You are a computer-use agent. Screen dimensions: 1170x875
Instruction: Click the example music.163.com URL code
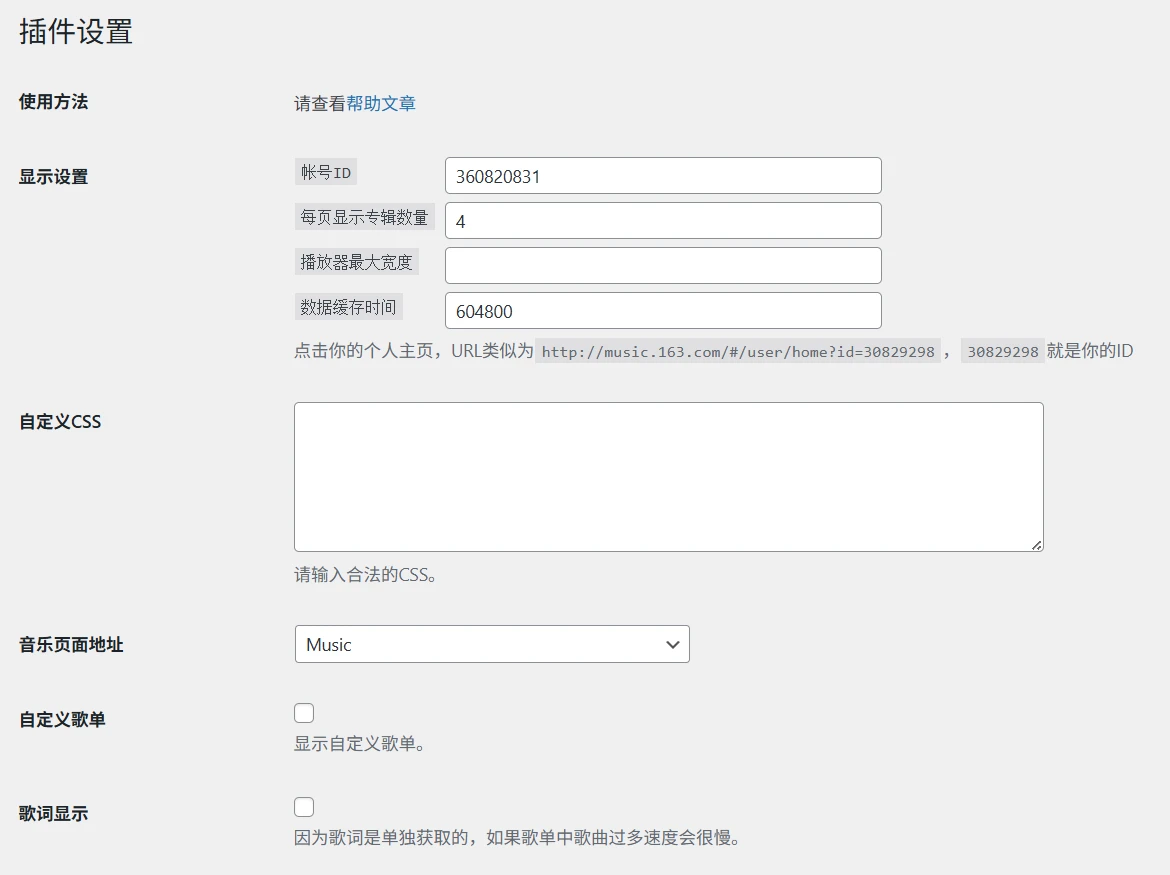(x=738, y=352)
